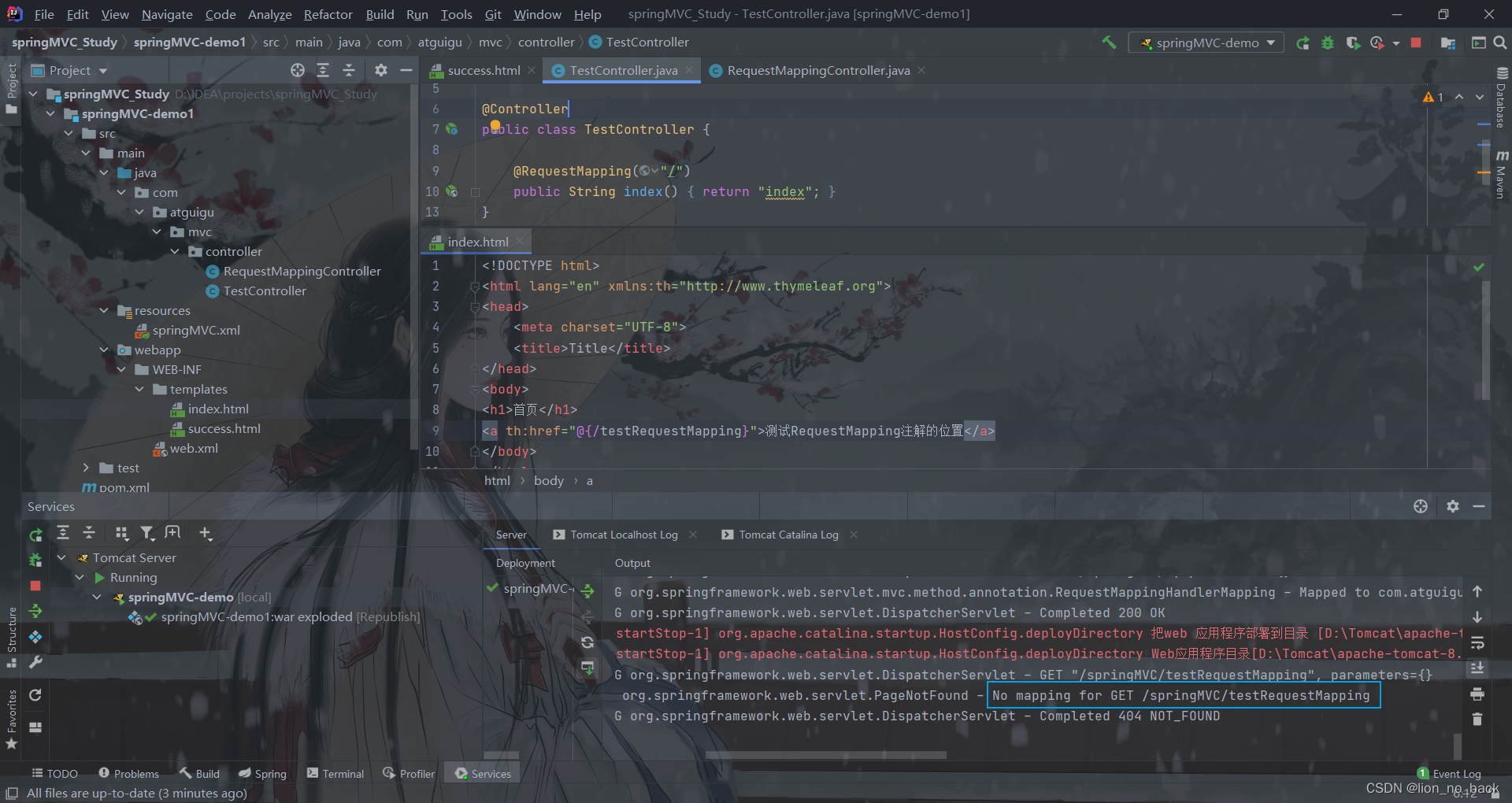Toggle the Favorites side panel
The image size is (1512, 803).
pos(11,718)
